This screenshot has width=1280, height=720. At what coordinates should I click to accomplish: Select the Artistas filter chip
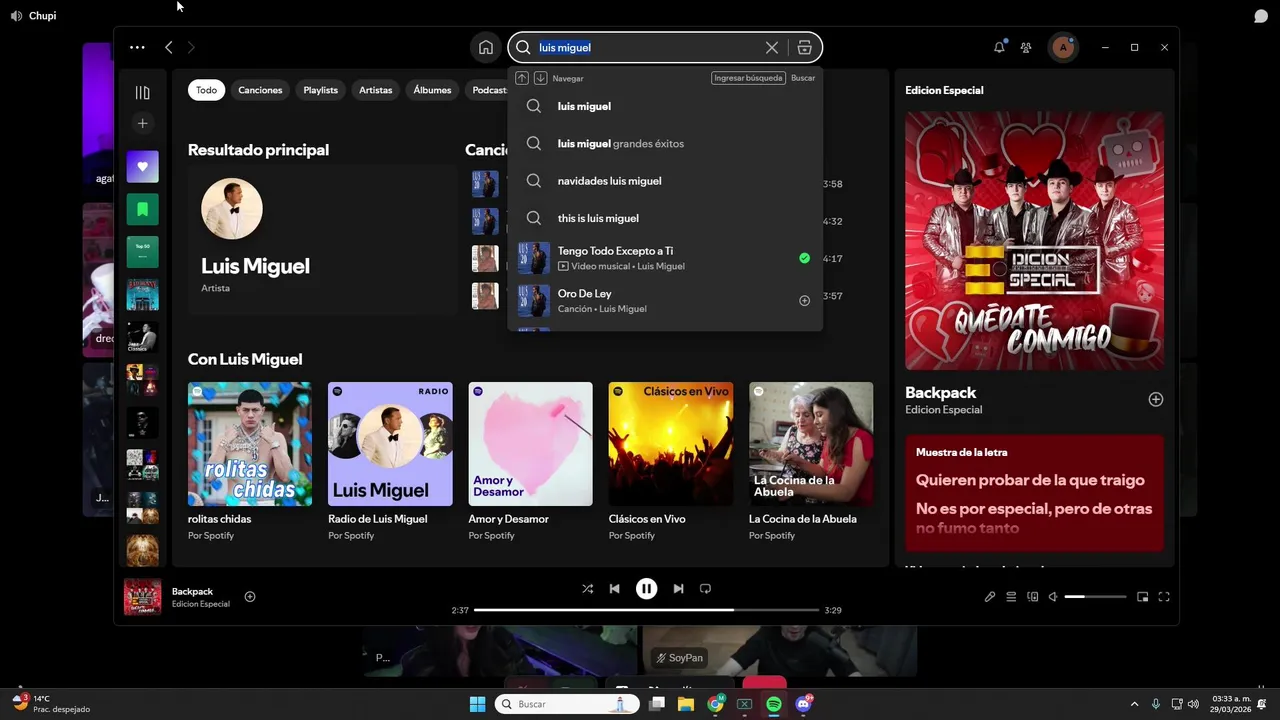click(x=376, y=90)
